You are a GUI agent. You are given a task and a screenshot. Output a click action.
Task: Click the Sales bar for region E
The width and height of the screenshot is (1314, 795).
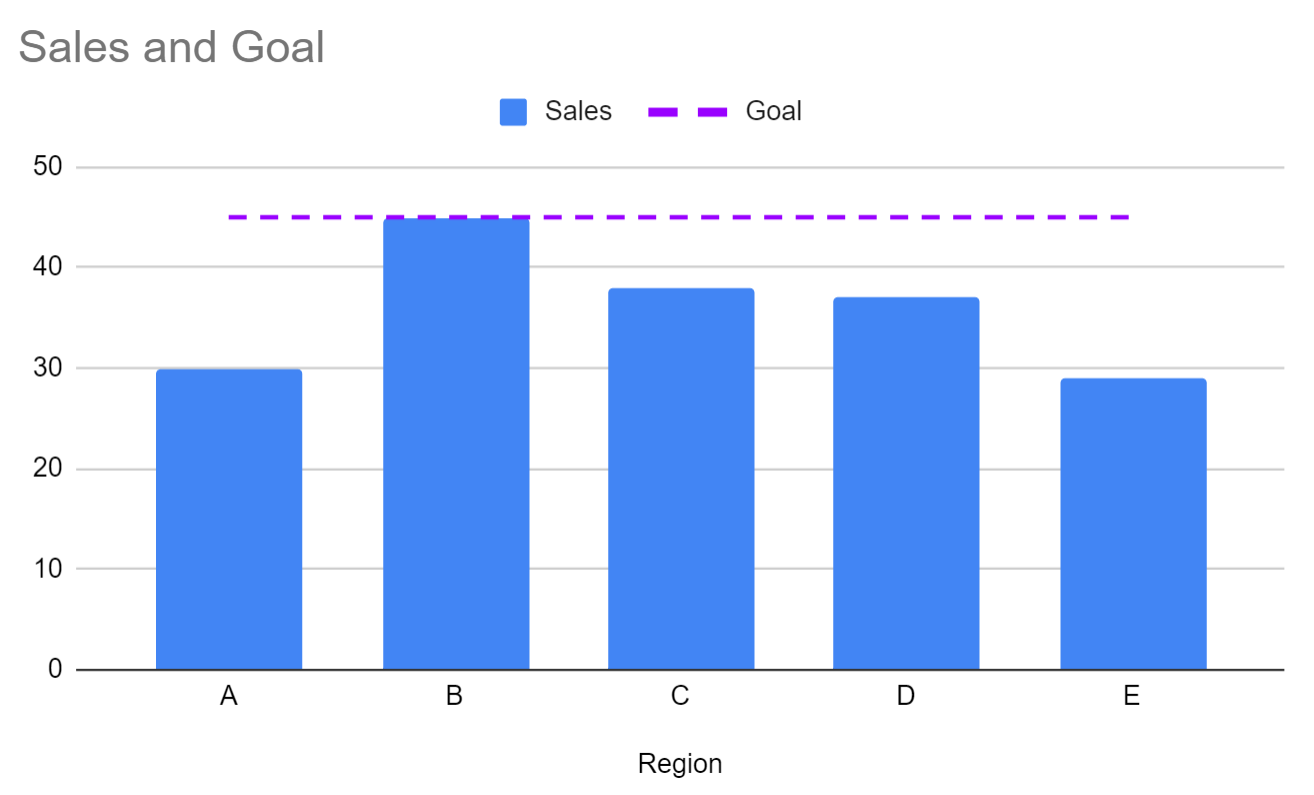1133,524
